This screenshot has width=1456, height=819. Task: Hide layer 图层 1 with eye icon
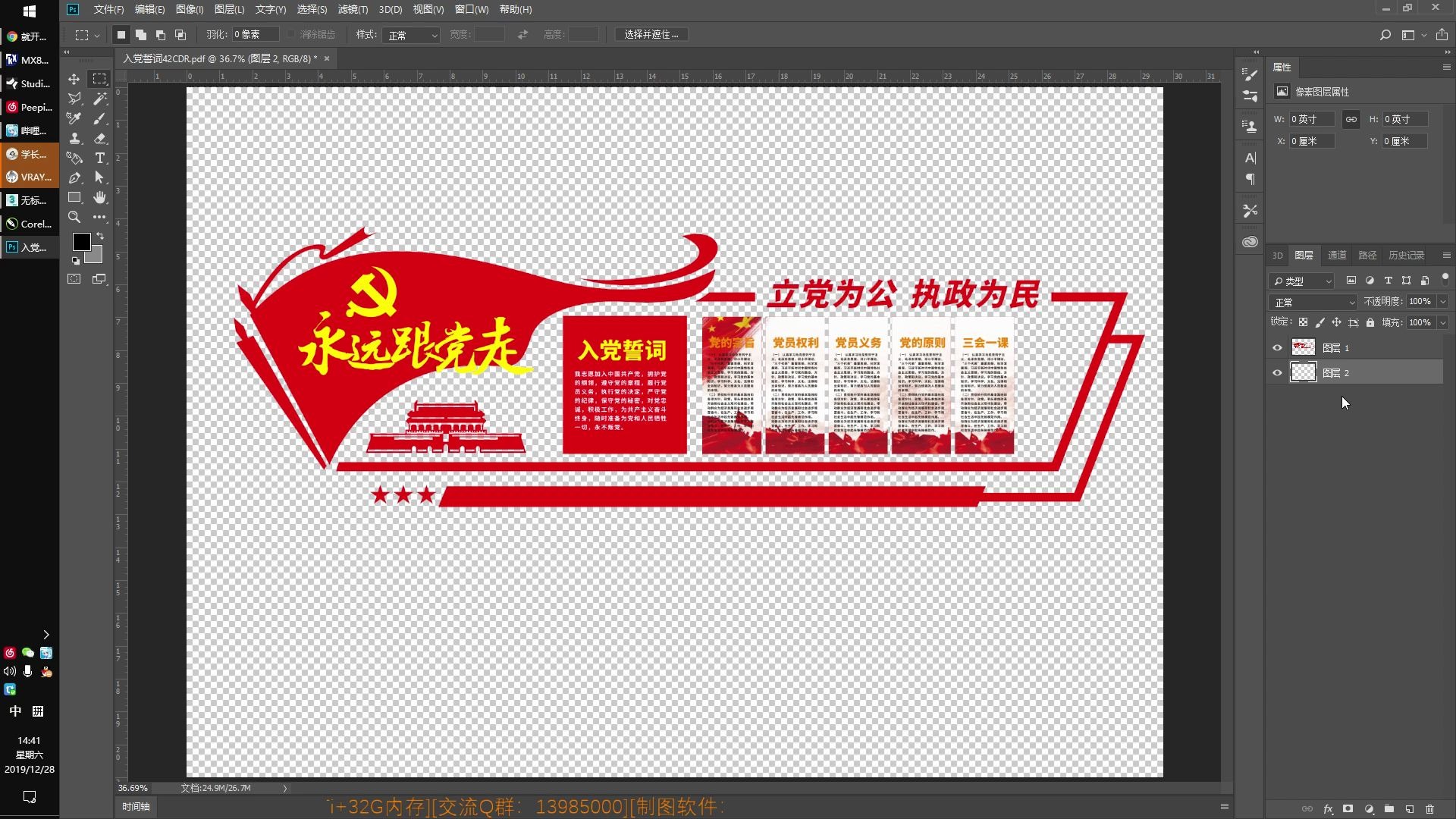click(1277, 348)
